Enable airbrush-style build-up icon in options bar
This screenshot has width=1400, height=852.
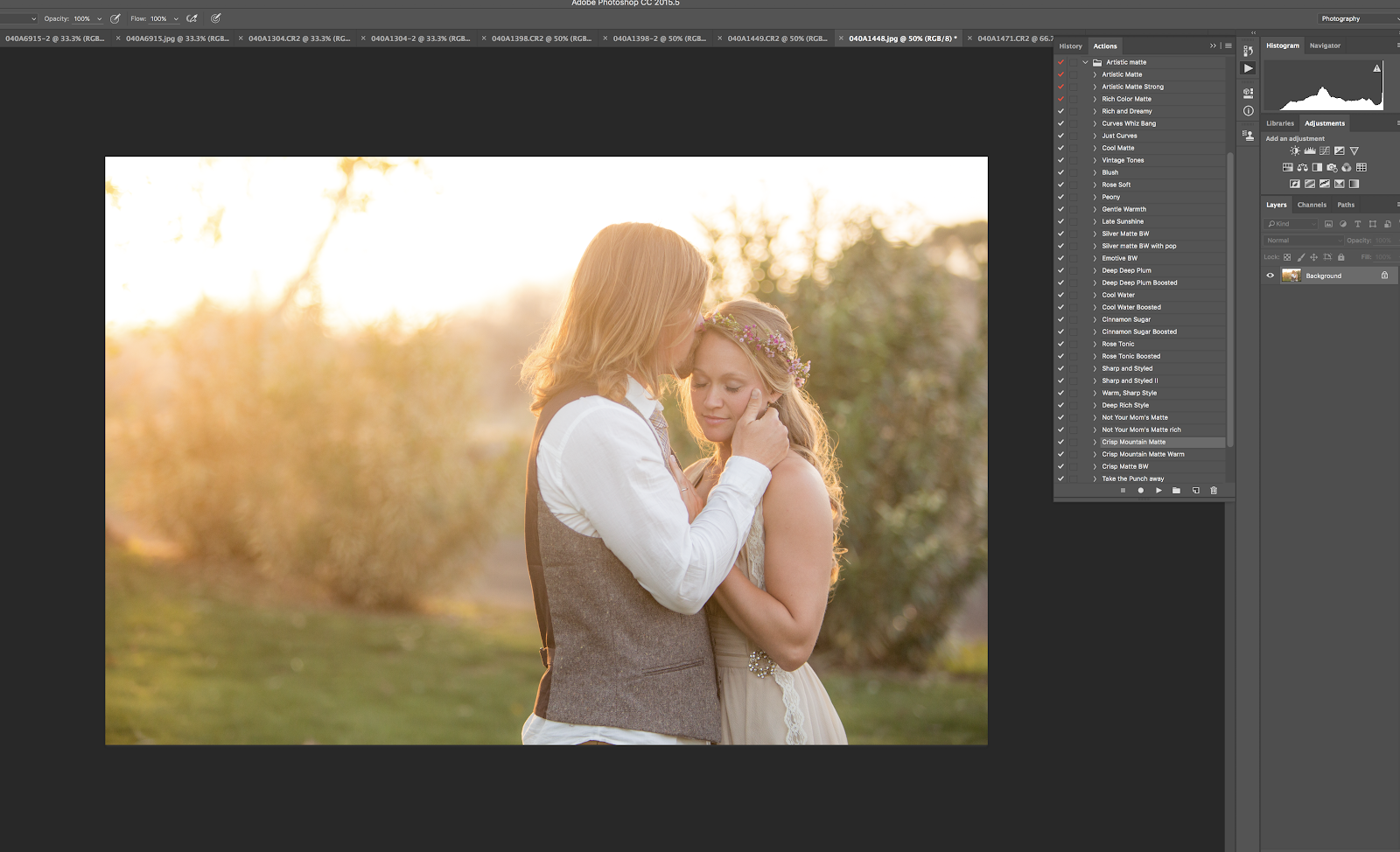[x=192, y=18]
